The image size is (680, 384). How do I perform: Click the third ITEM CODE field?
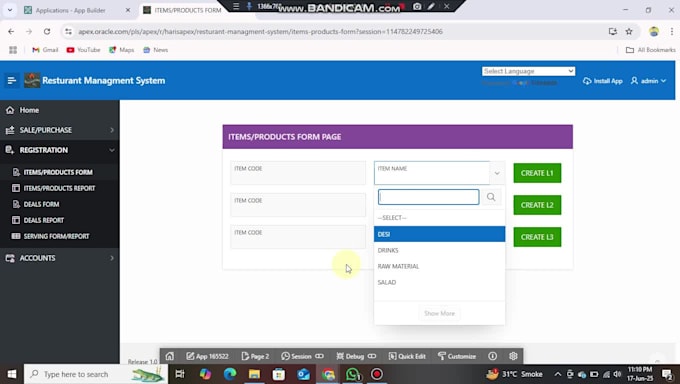pos(298,237)
